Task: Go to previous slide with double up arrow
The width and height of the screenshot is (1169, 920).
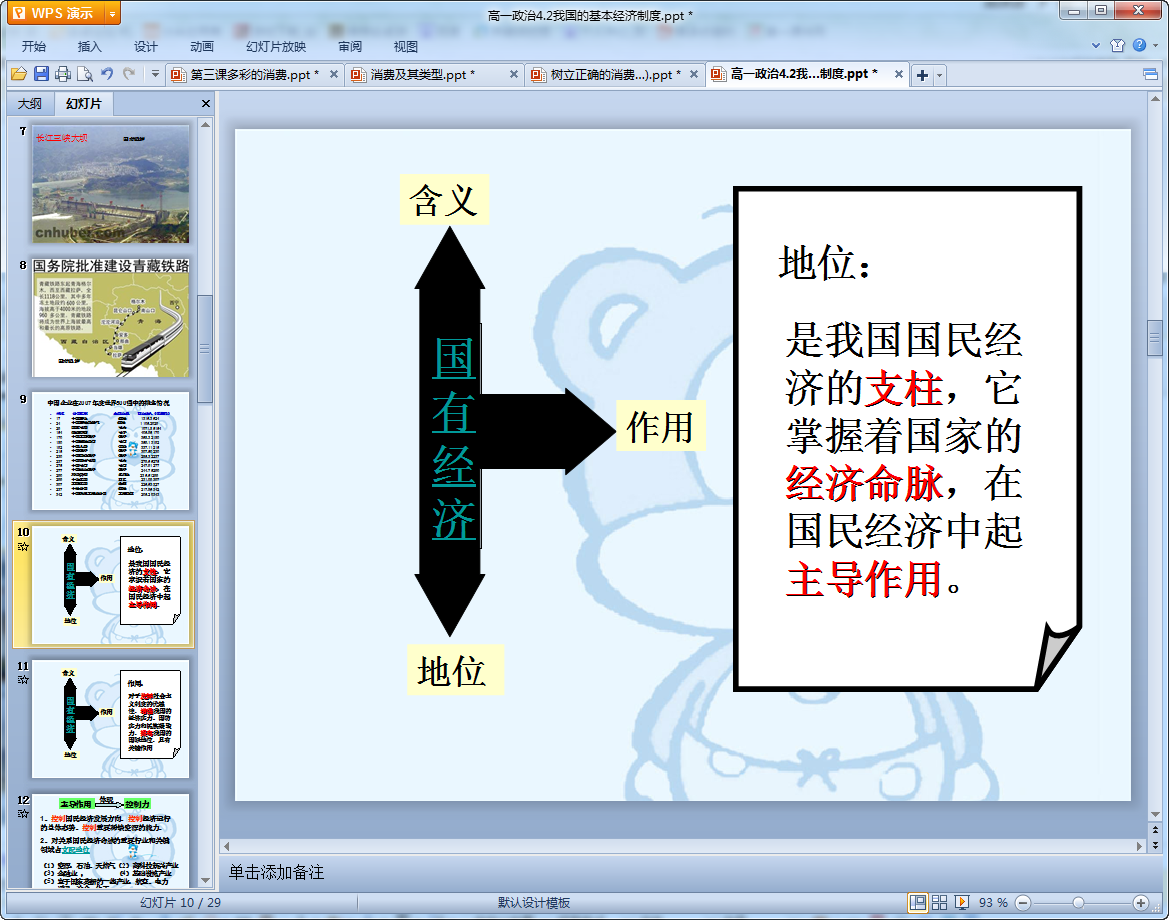Action: tap(1156, 829)
